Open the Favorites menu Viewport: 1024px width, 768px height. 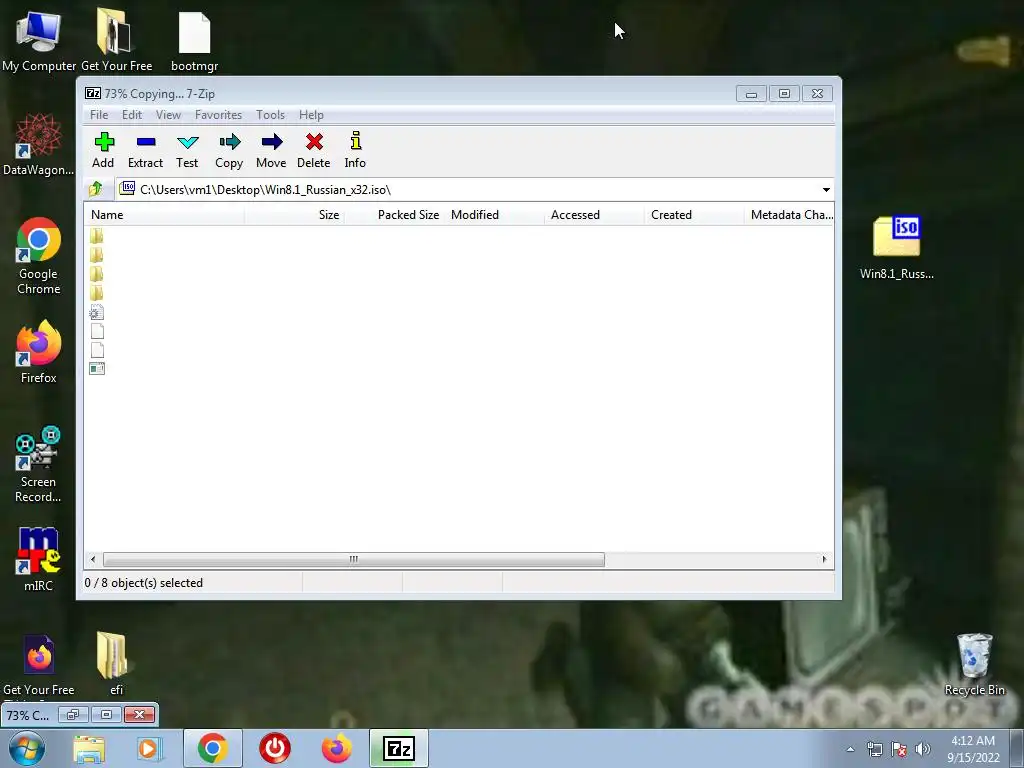click(x=218, y=115)
